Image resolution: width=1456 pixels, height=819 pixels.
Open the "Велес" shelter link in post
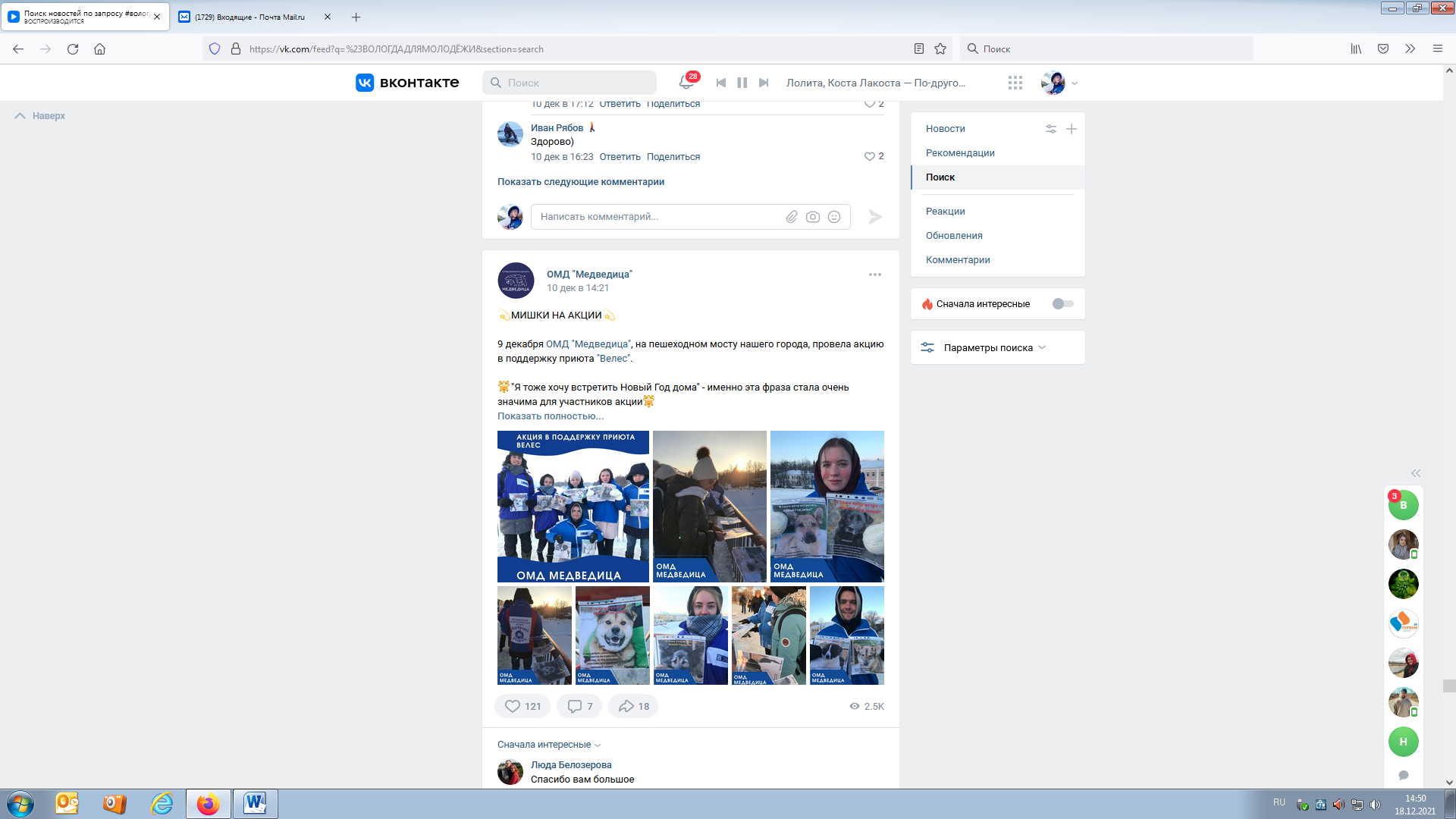[613, 359]
